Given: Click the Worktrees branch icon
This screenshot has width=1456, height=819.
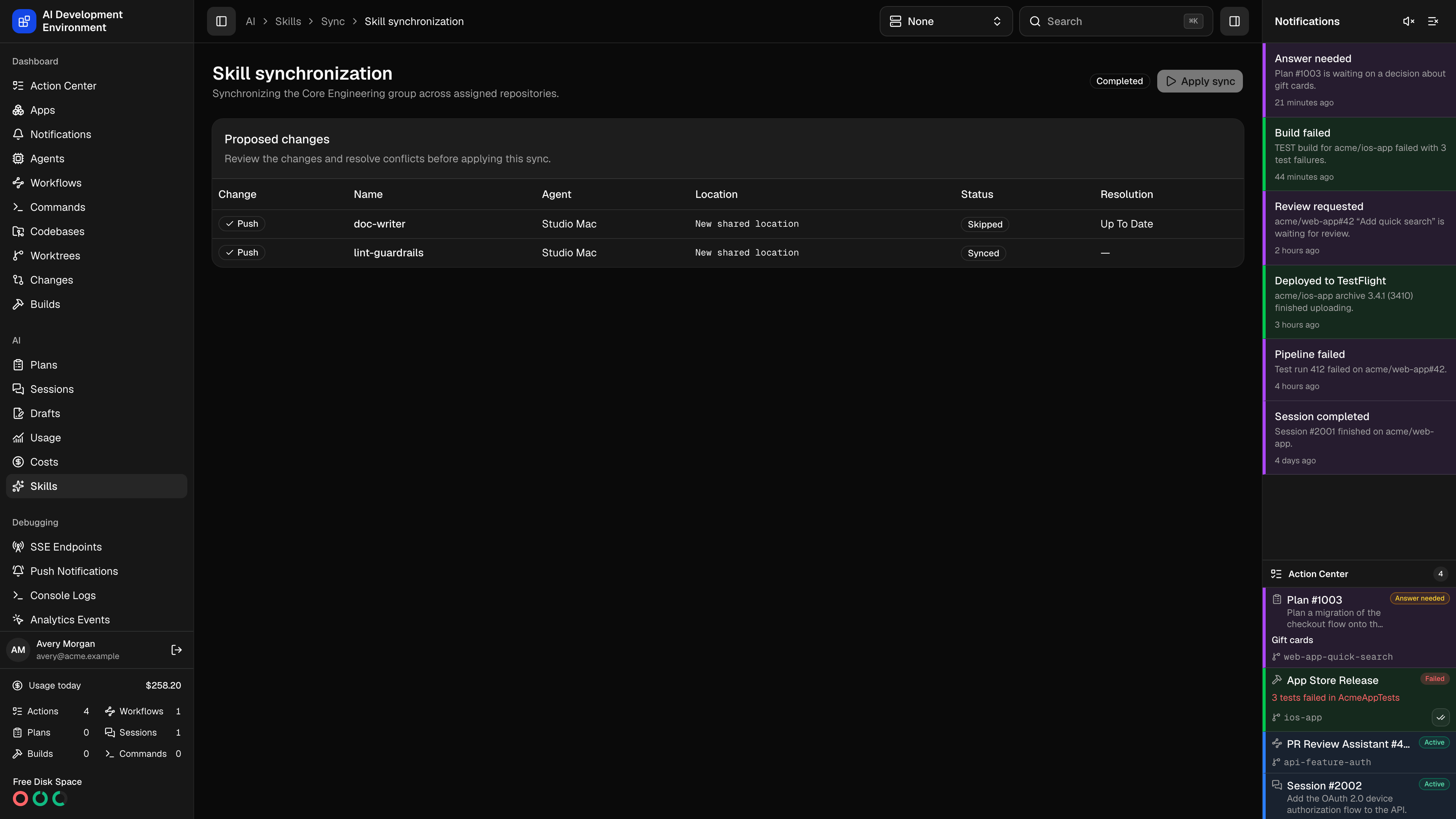Looking at the screenshot, I should tap(18, 256).
